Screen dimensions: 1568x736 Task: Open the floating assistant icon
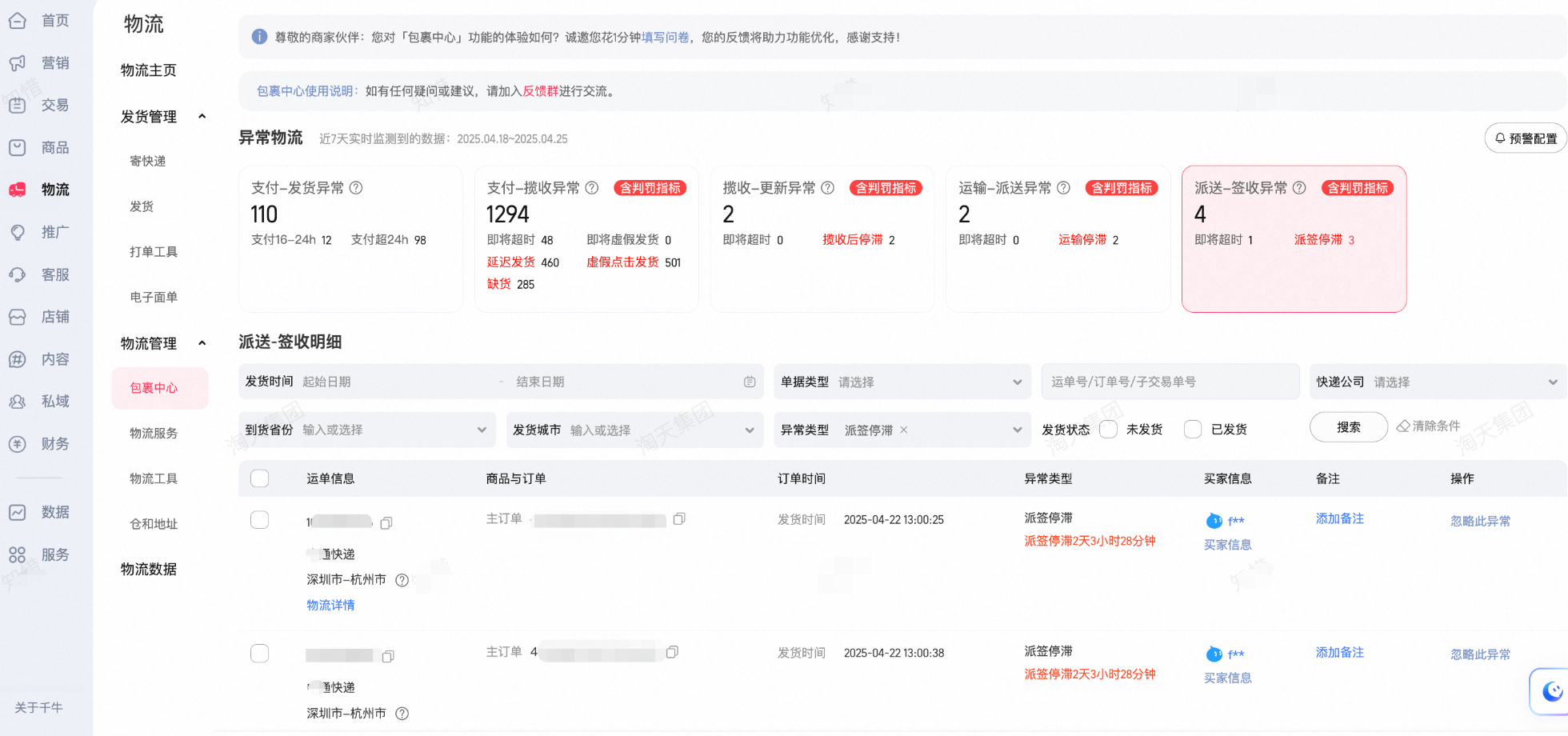pyautogui.click(x=1552, y=691)
